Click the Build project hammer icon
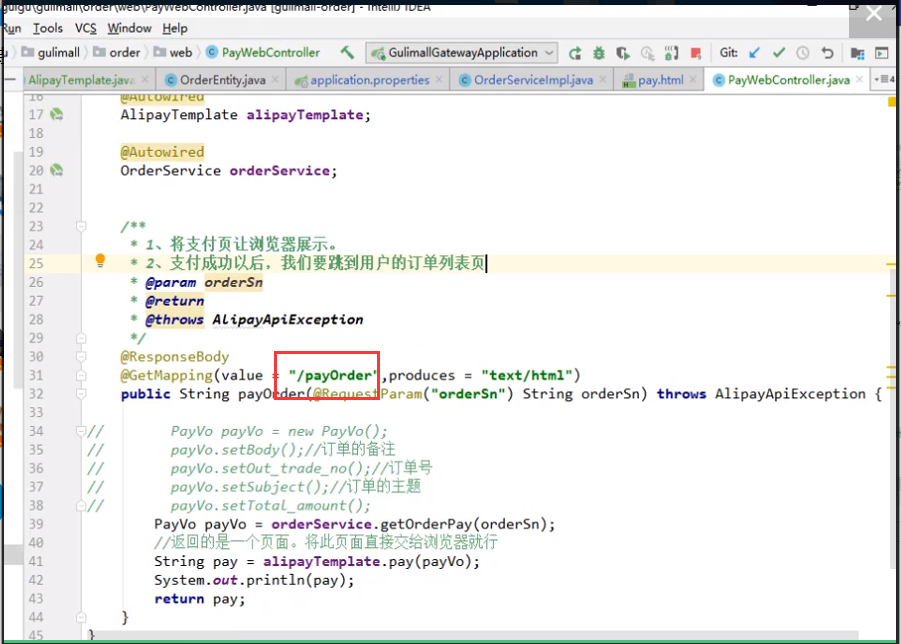This screenshot has height=644, width=901. 347,53
